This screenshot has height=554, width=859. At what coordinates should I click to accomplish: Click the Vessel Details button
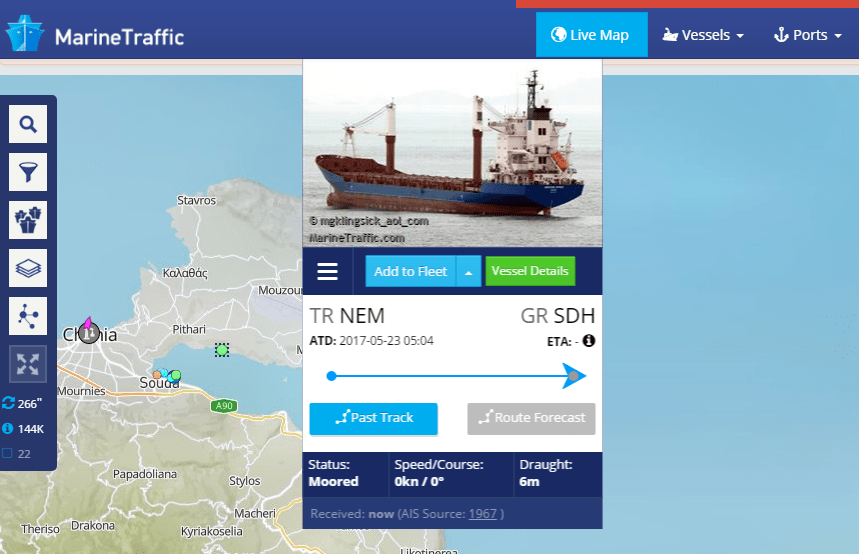click(x=530, y=271)
